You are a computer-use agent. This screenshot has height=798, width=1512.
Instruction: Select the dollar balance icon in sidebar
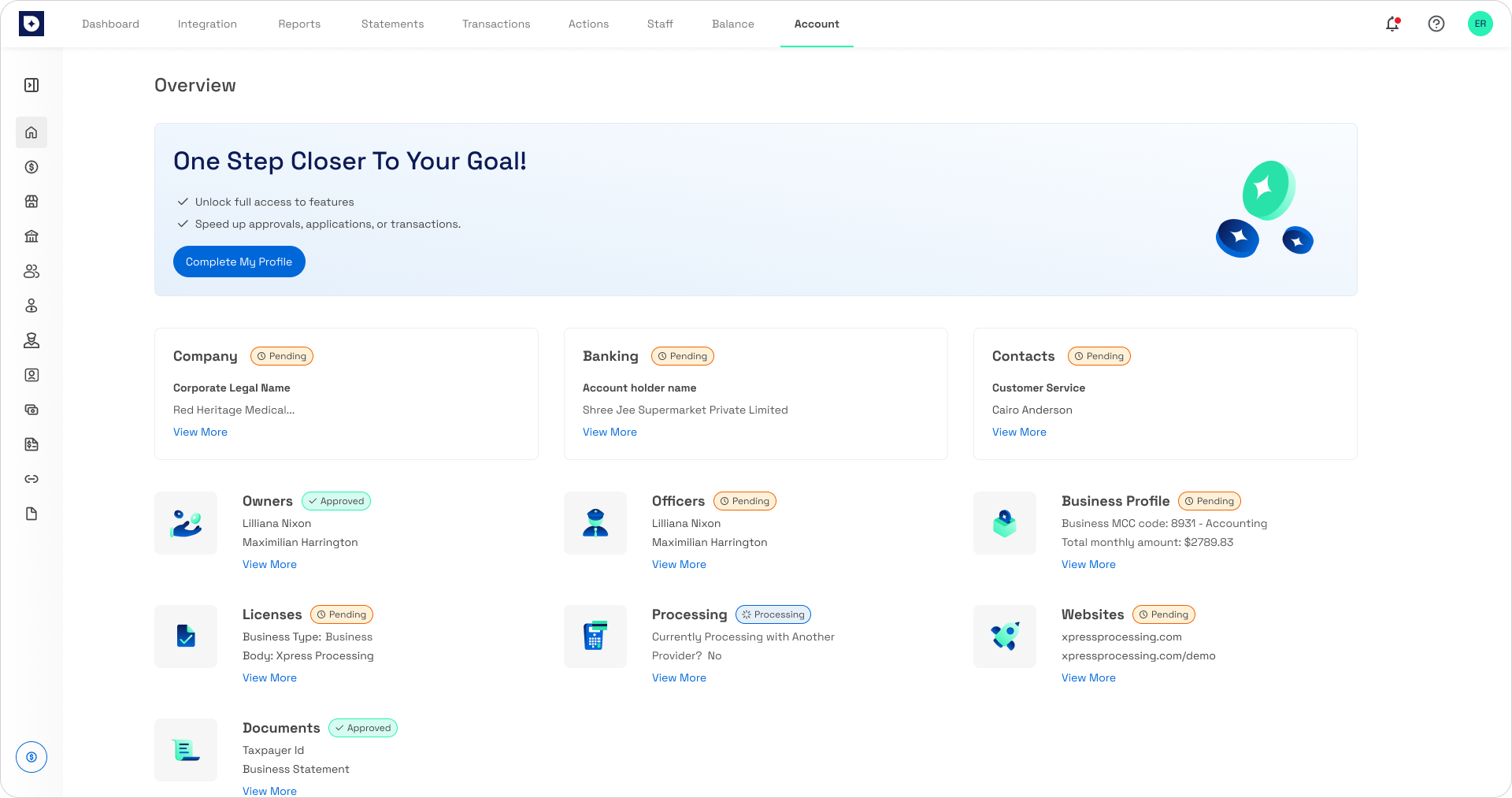(31, 167)
